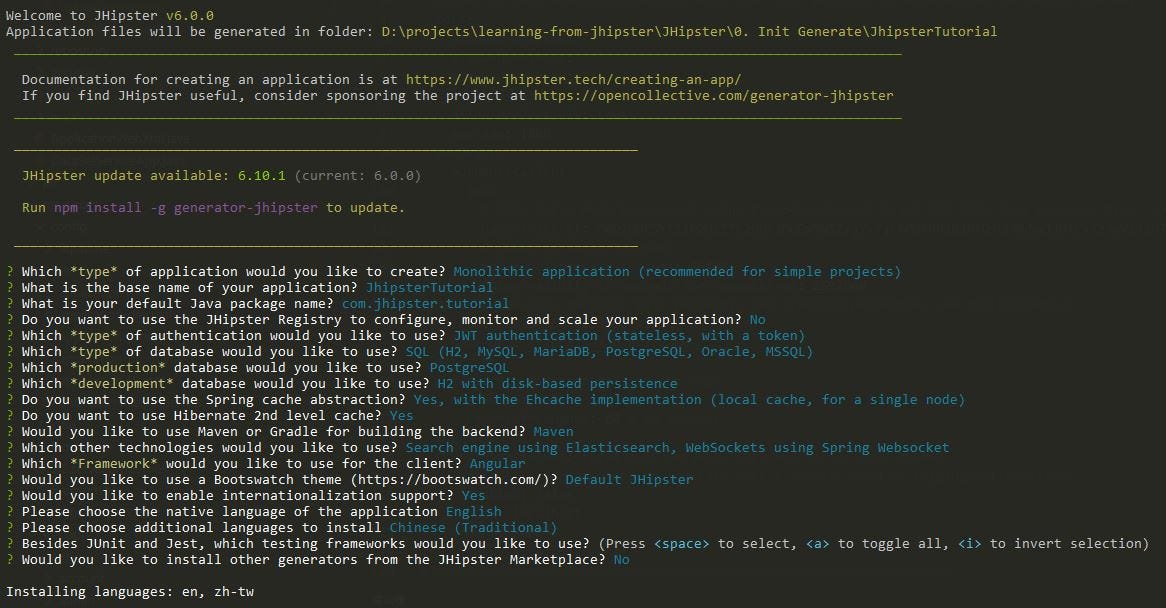Image resolution: width=1166 pixels, height=608 pixels.
Task: Click the Ehcache implementation answer text
Action: 686,399
